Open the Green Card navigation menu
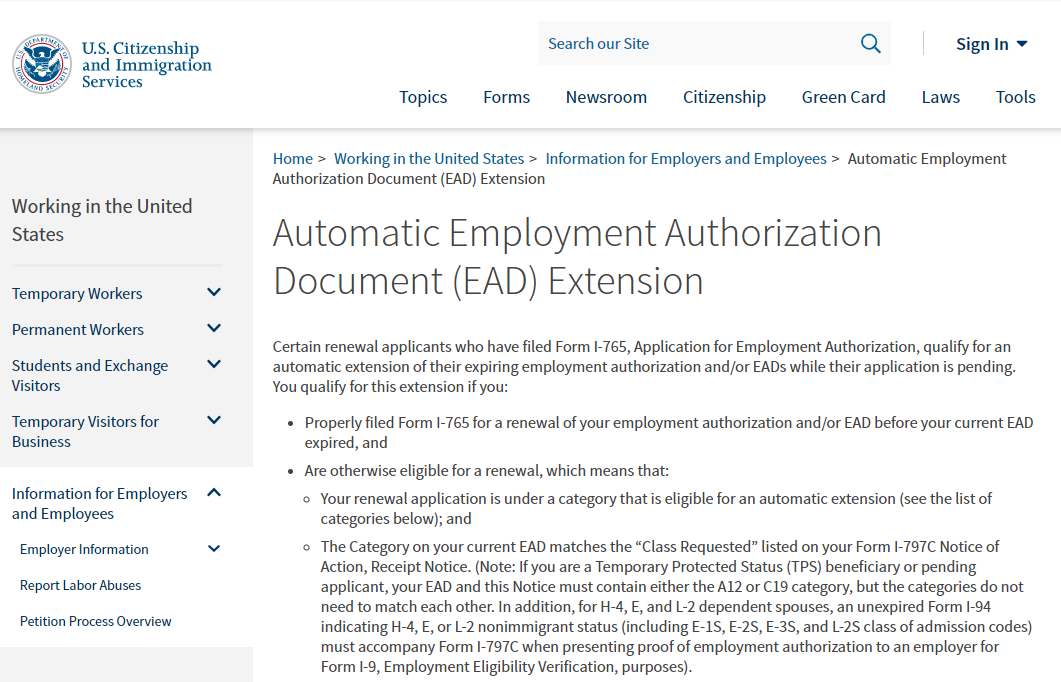1061x682 pixels. coord(843,97)
